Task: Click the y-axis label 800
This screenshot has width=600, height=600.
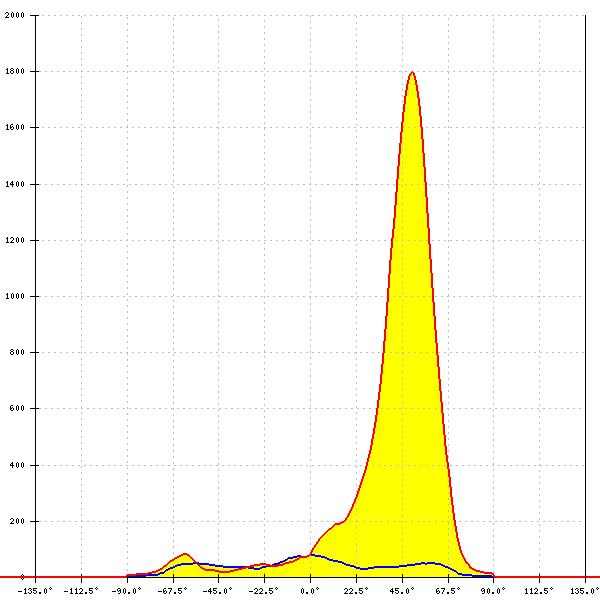Action: point(17,352)
